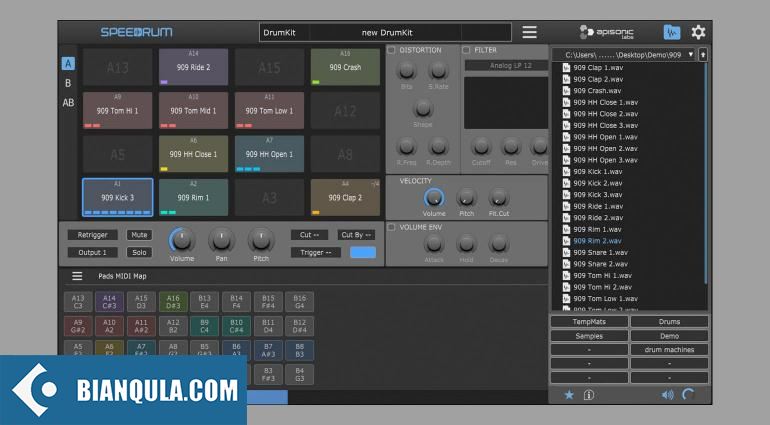This screenshot has height=425, width=770.
Task: Click the Velocity Pitch knob
Action: (466, 198)
